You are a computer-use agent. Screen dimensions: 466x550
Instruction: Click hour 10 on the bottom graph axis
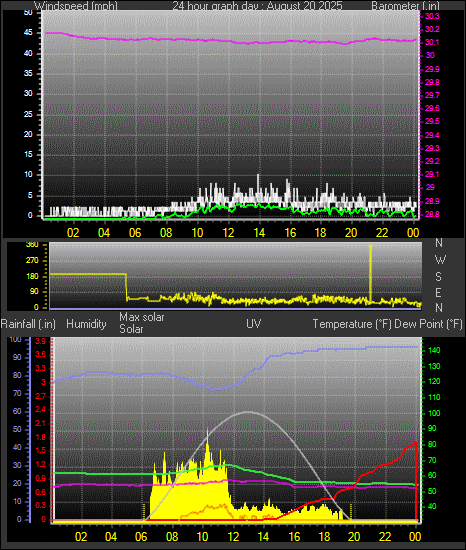coord(202,536)
